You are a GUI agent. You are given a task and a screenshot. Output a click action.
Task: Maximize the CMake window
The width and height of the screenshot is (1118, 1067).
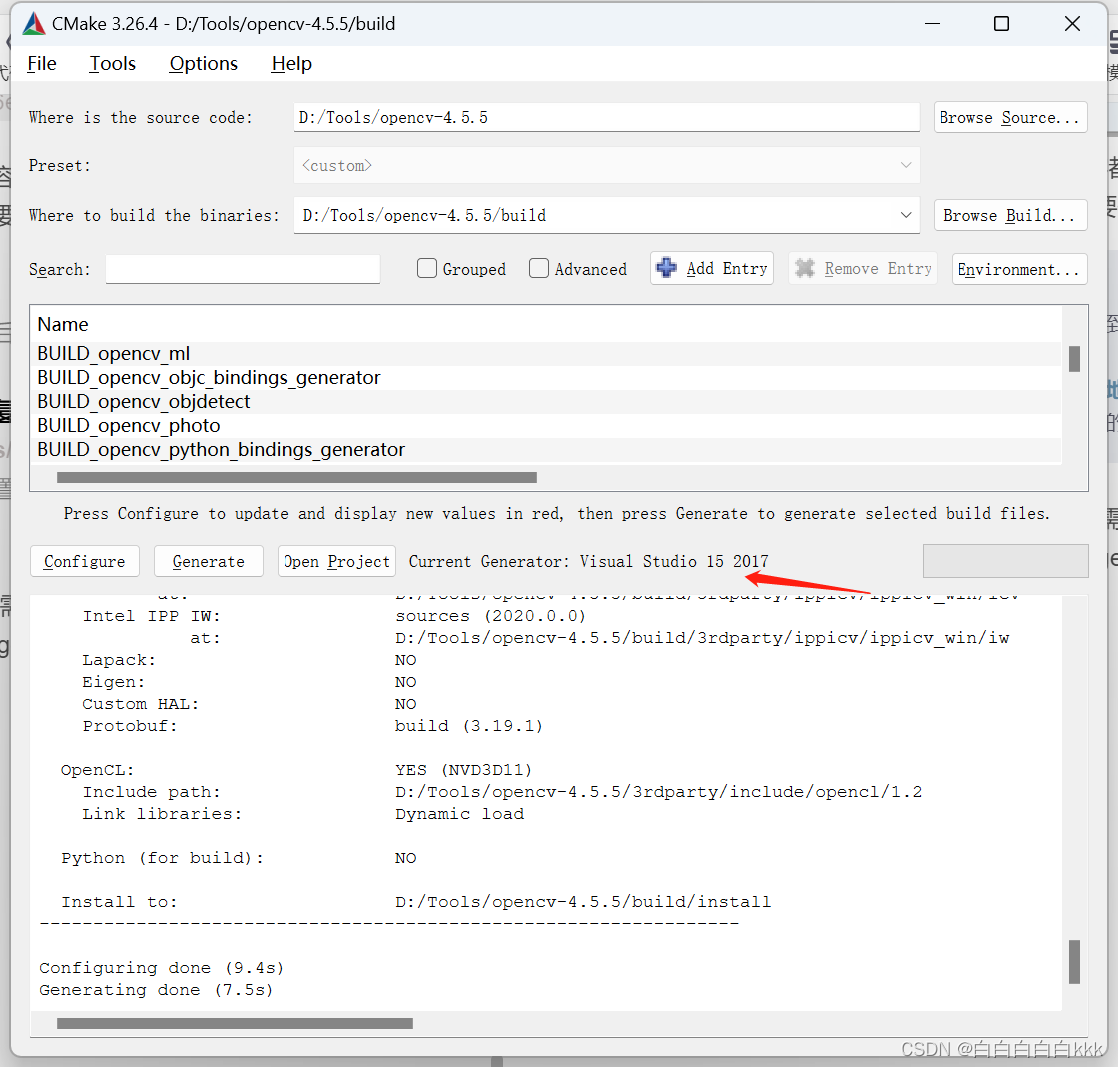pos(1001,24)
